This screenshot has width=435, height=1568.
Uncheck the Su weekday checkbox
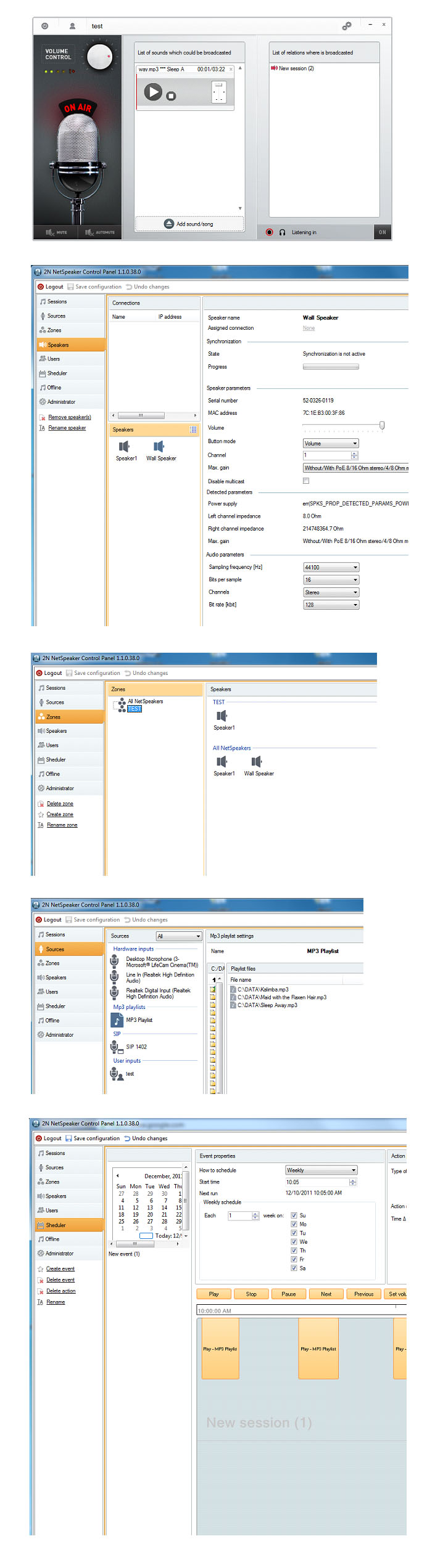coord(294,1215)
